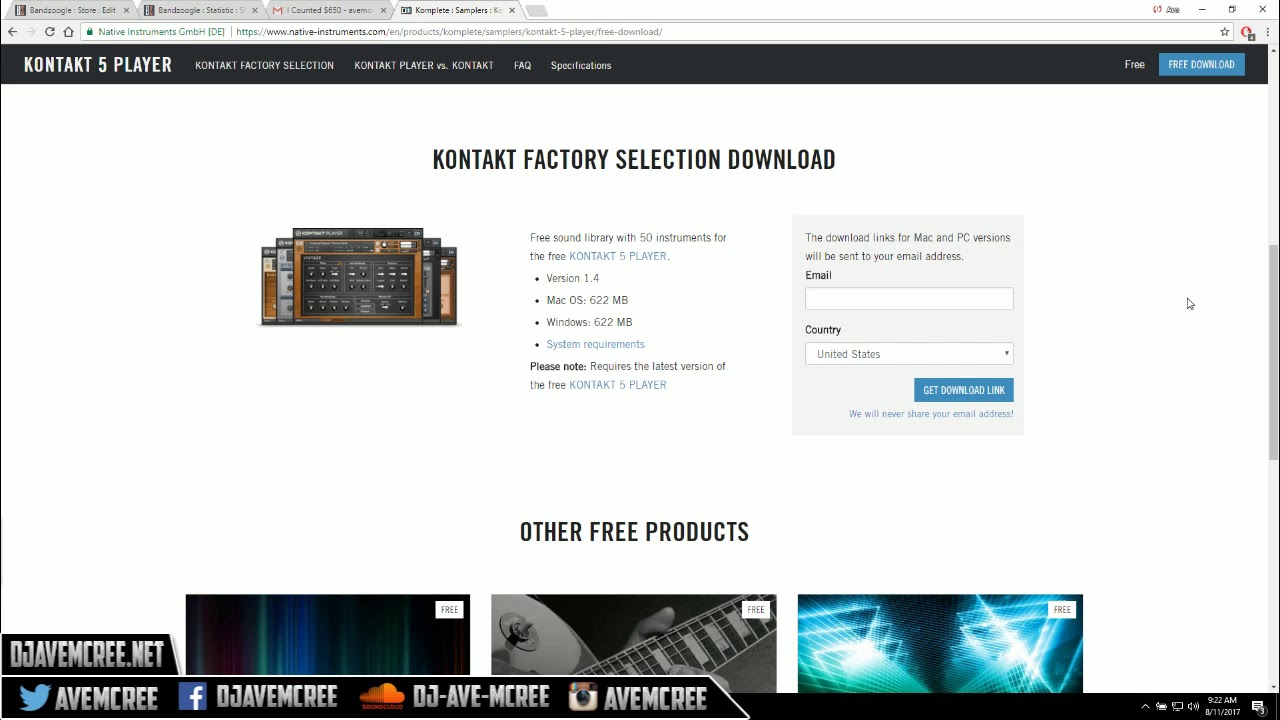Image resolution: width=1280 pixels, height=720 pixels.
Task: Open the Specifications nav item
Action: (581, 65)
